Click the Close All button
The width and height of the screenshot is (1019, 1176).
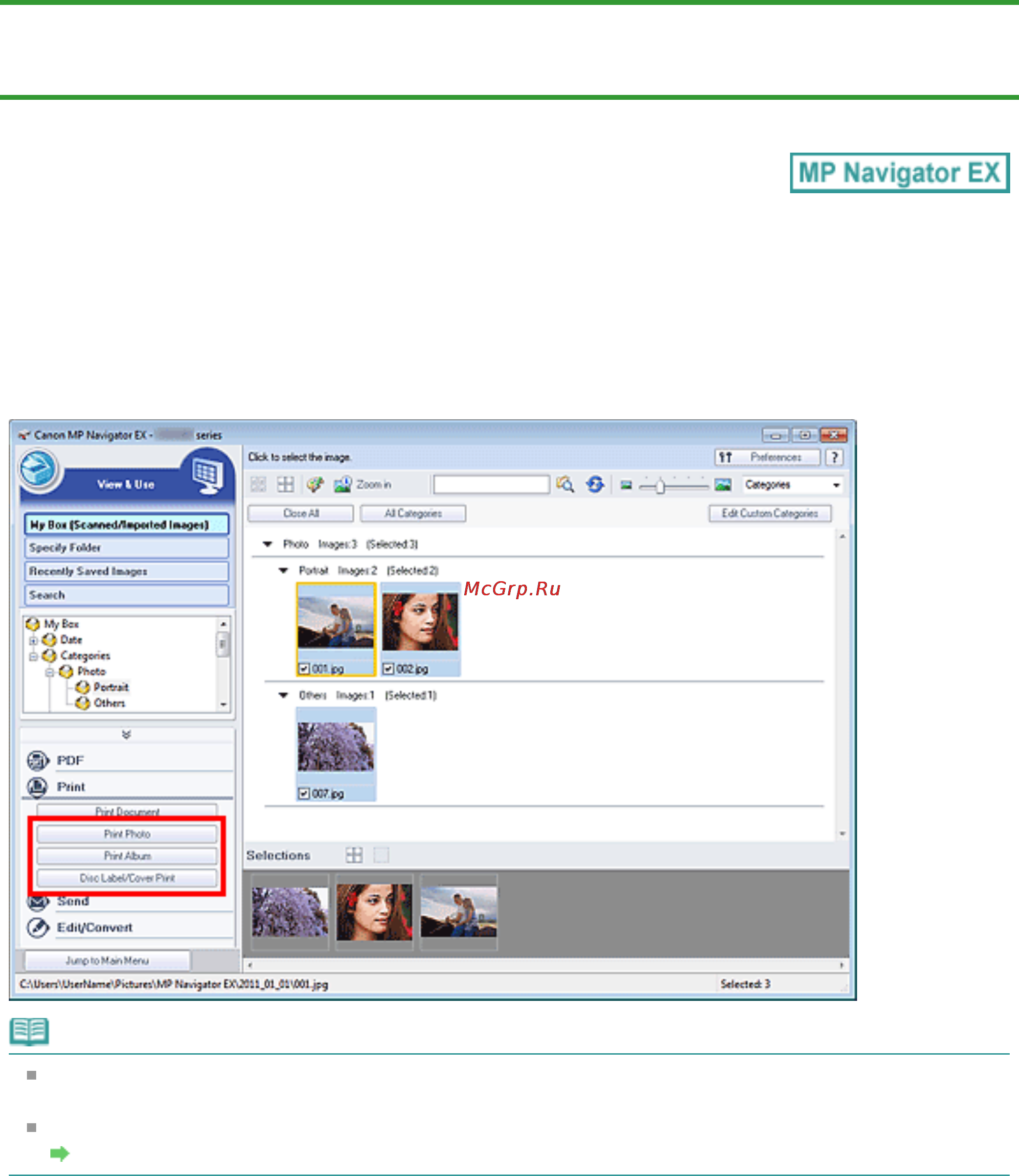301,513
